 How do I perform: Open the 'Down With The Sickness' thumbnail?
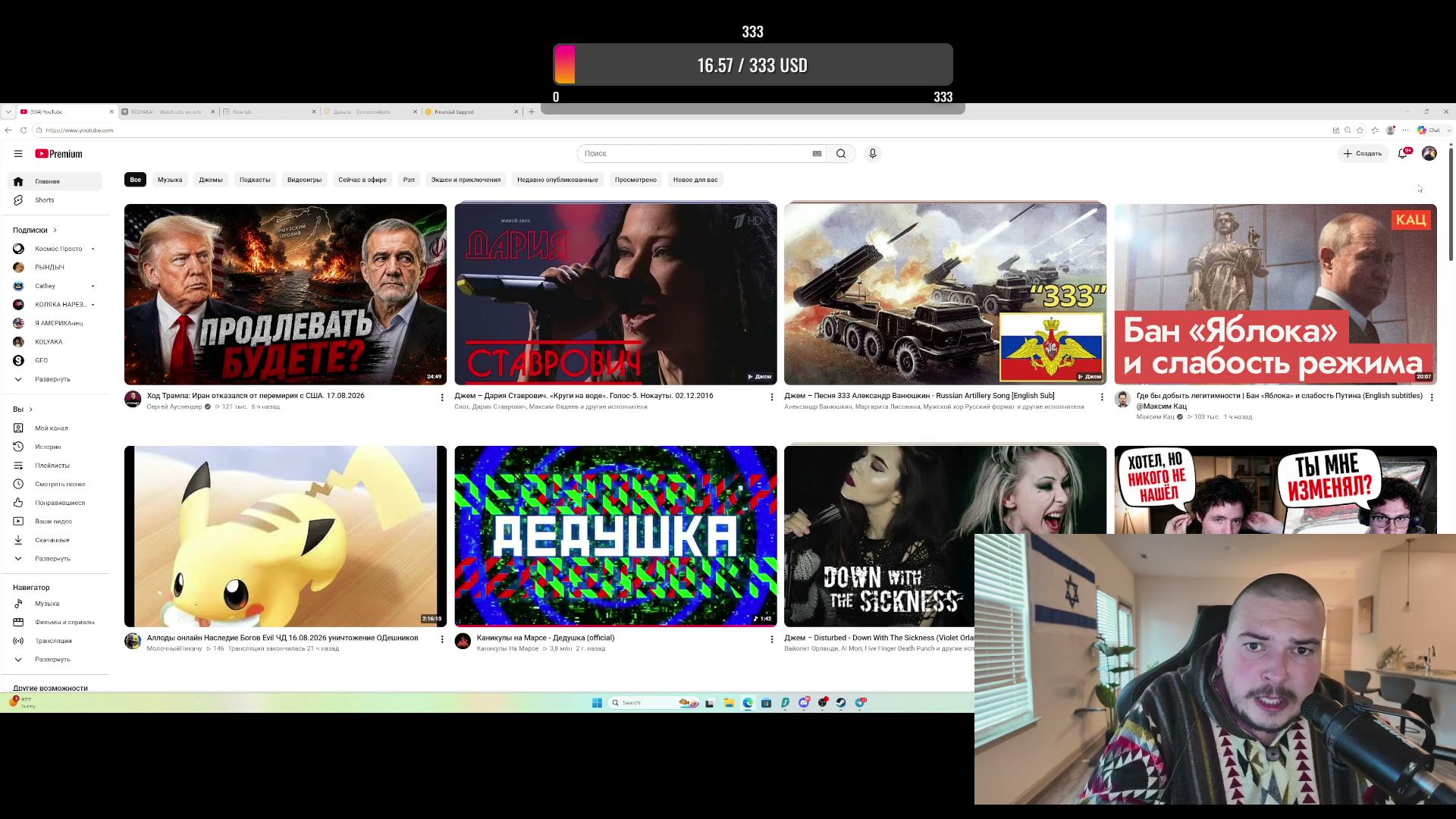879,536
